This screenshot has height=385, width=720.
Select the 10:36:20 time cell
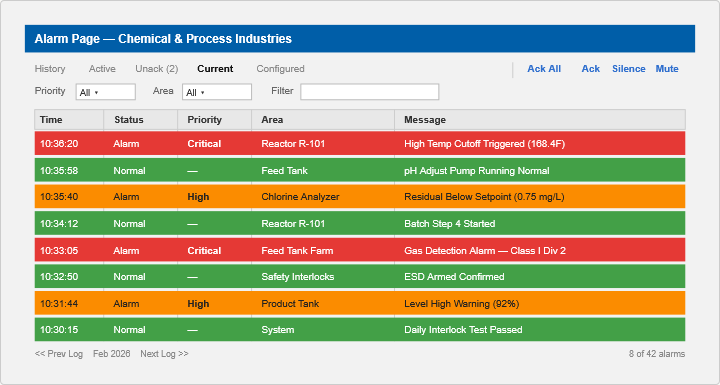tap(59, 144)
